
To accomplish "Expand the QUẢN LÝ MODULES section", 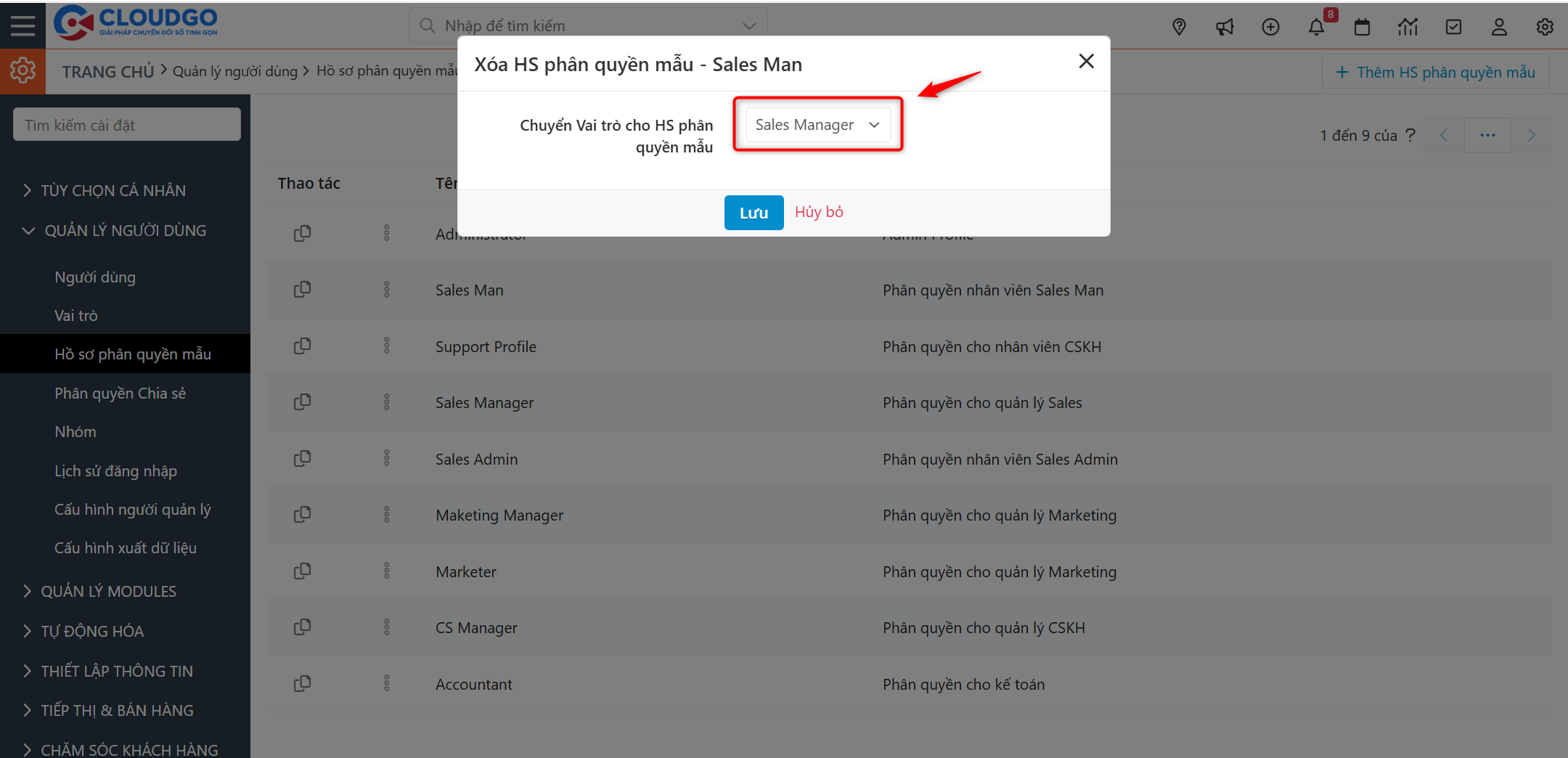I will tap(108, 591).
